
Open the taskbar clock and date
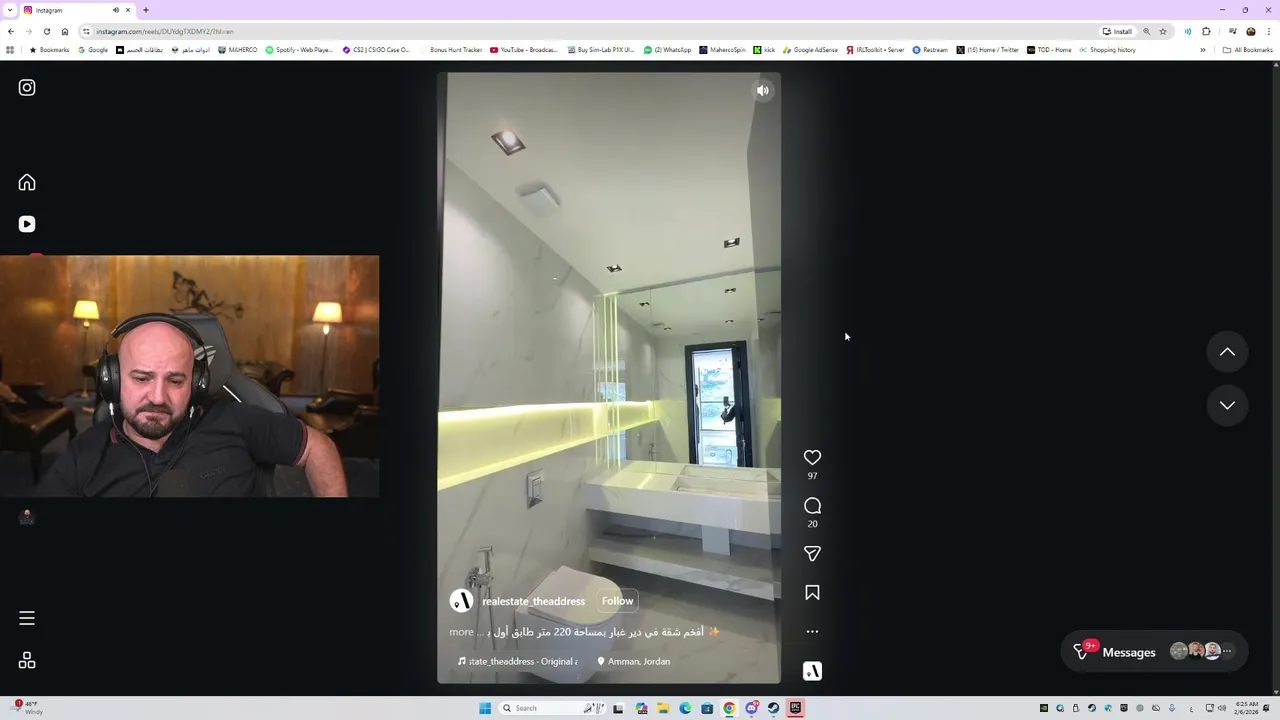[1246, 708]
